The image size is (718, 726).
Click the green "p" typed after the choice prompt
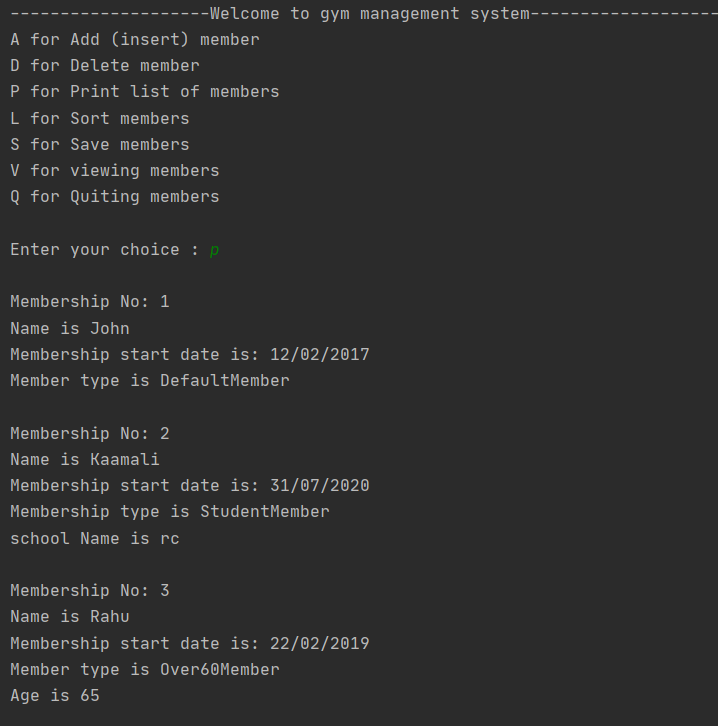pyautogui.click(x=214, y=250)
